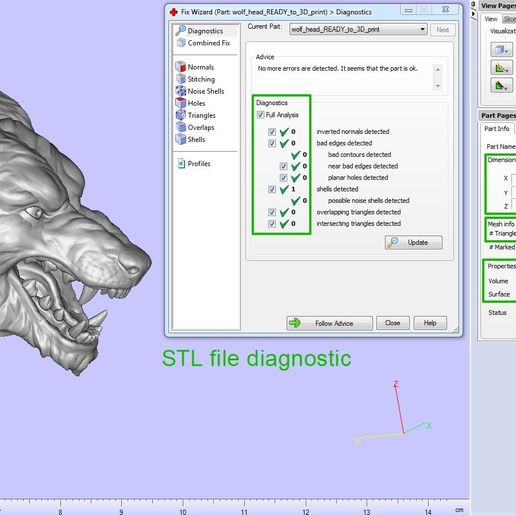Screen dimensions: 516x516
Task: Open the Overlaps icon
Action: point(181,127)
